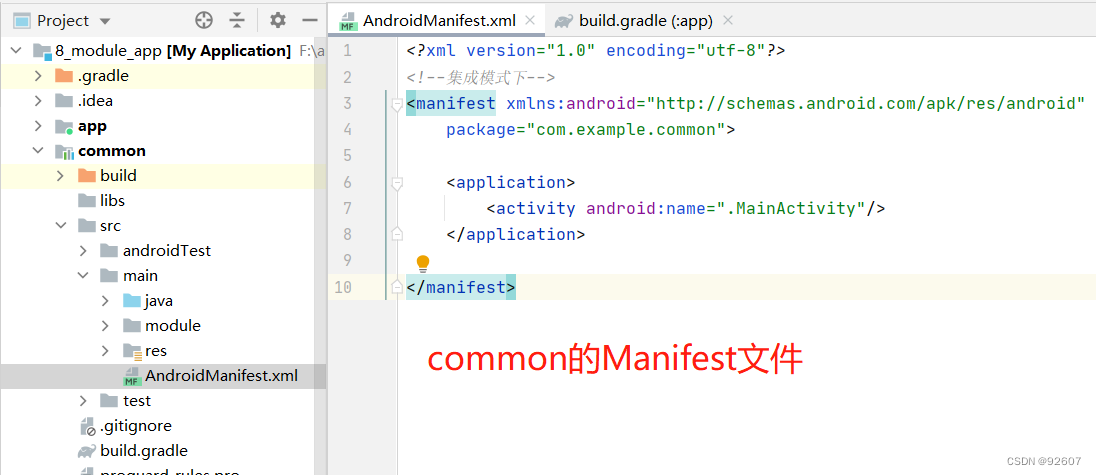Screen dimensions: 1096x475
Task: Click the closing </manifest> tag
Action: tap(461, 287)
